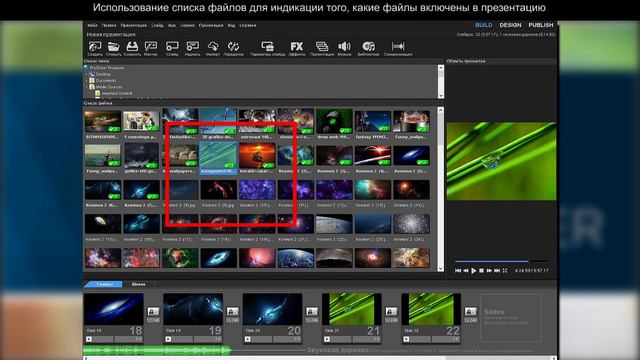Switch to DESIGN workspace
The height and width of the screenshot is (360, 640).
tap(510, 25)
